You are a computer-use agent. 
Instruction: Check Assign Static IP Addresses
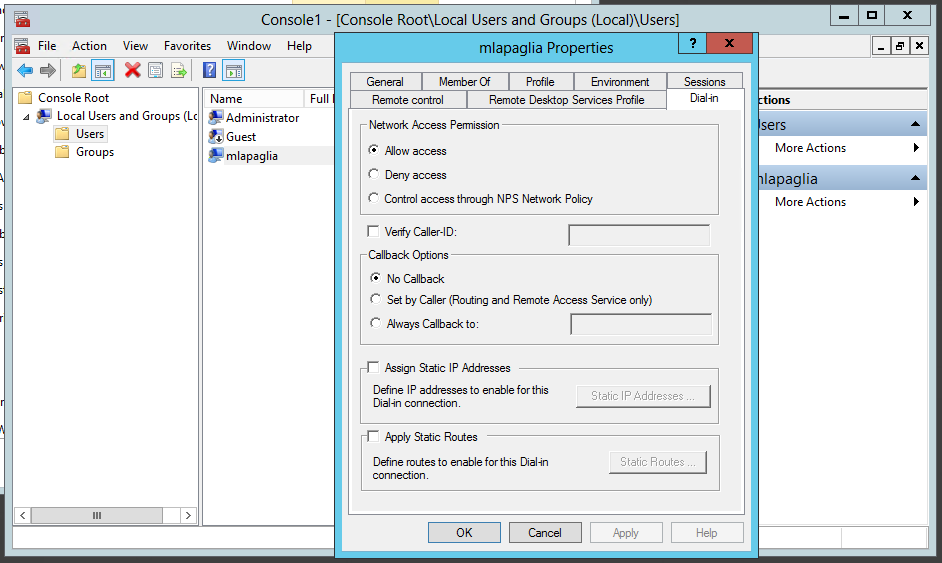point(373,367)
